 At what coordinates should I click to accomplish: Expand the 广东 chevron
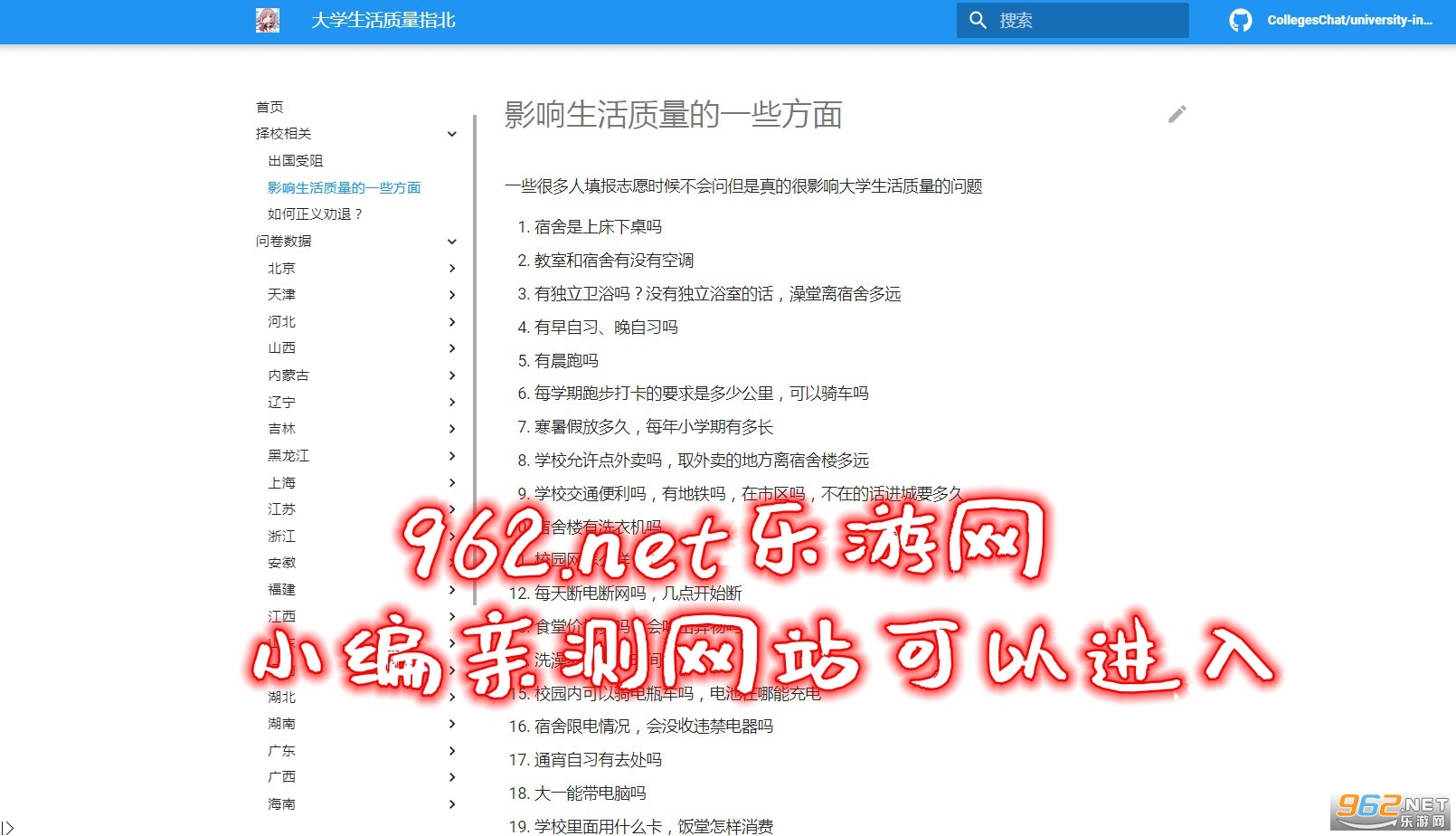[452, 751]
